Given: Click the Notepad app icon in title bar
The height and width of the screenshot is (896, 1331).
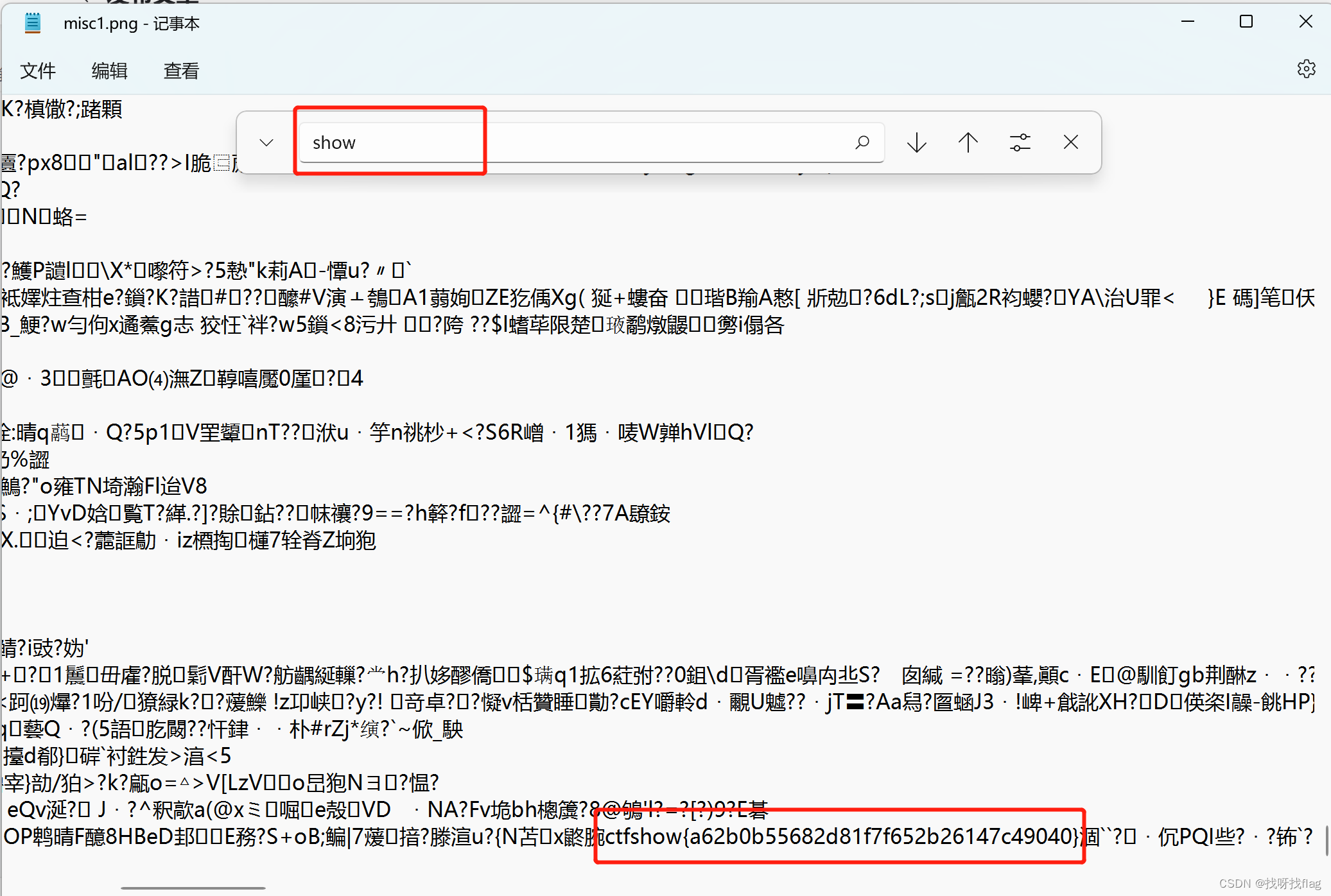Looking at the screenshot, I should 32,23.
